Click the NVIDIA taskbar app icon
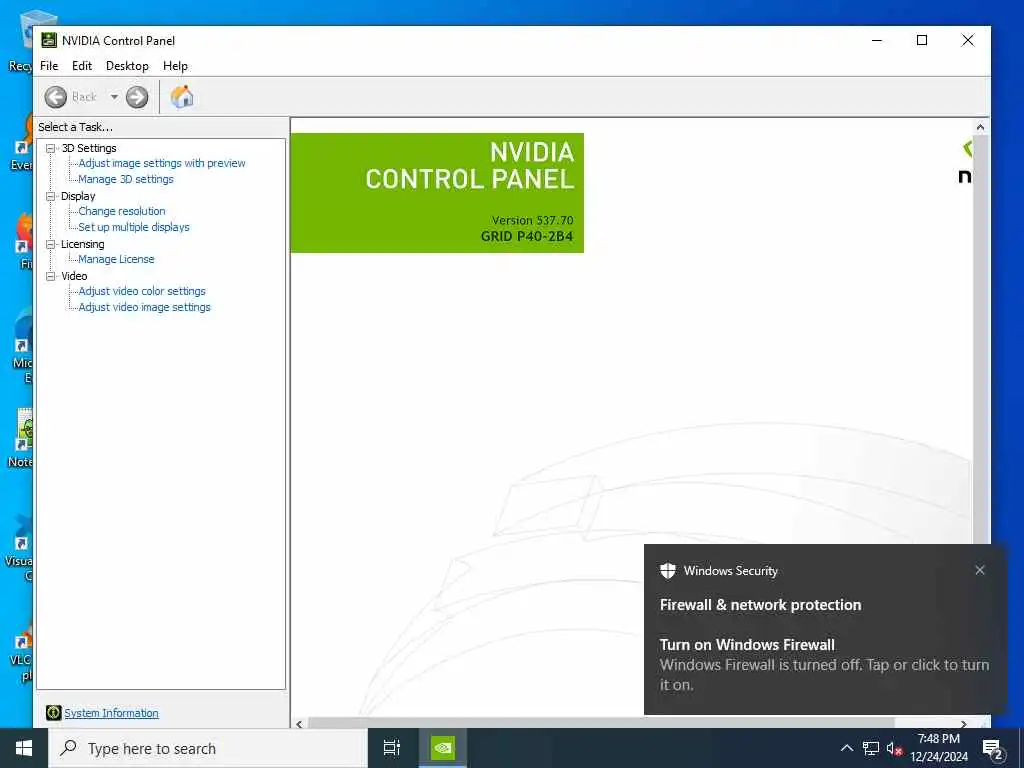1024x768 pixels. click(x=443, y=748)
